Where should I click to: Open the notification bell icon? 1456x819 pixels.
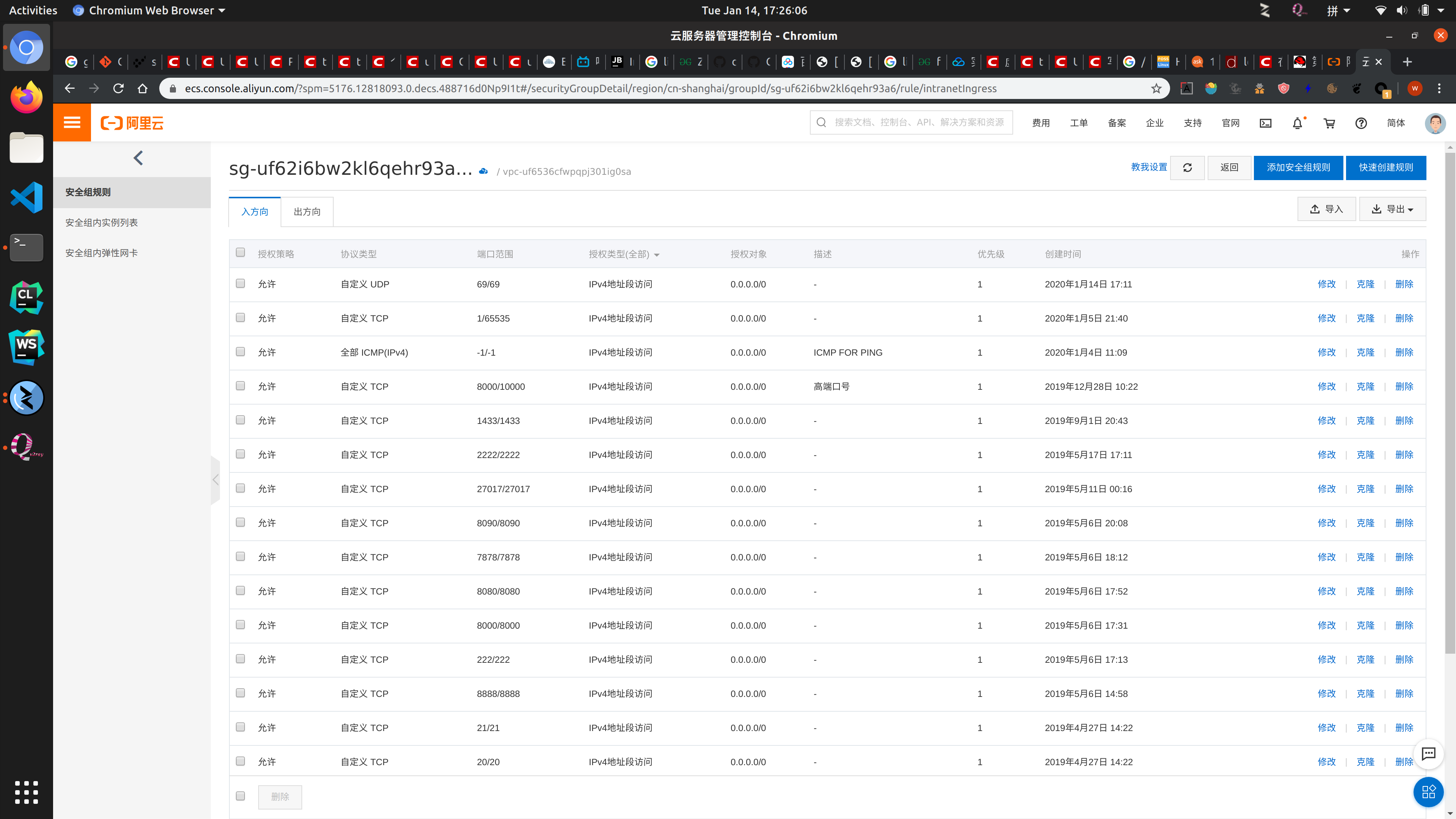1297,122
